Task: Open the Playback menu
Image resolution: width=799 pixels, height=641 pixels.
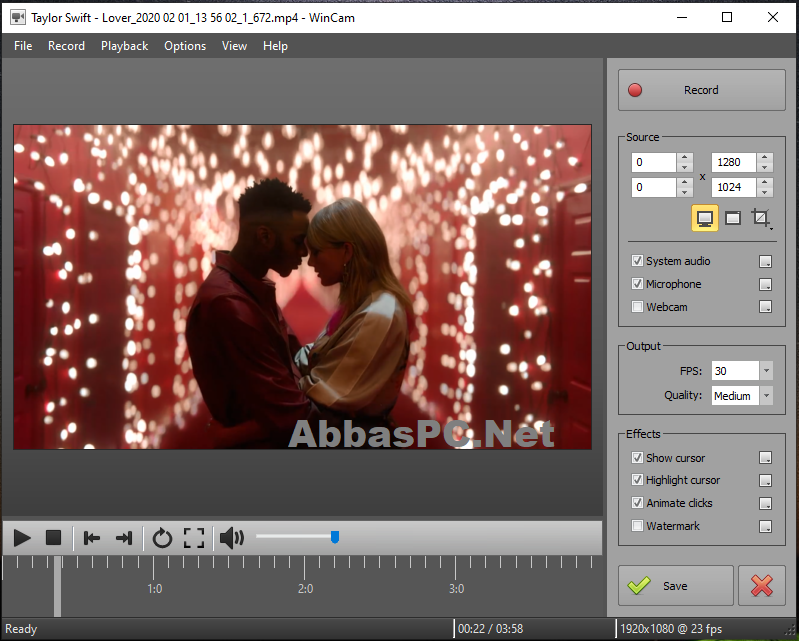Action: click(x=124, y=46)
